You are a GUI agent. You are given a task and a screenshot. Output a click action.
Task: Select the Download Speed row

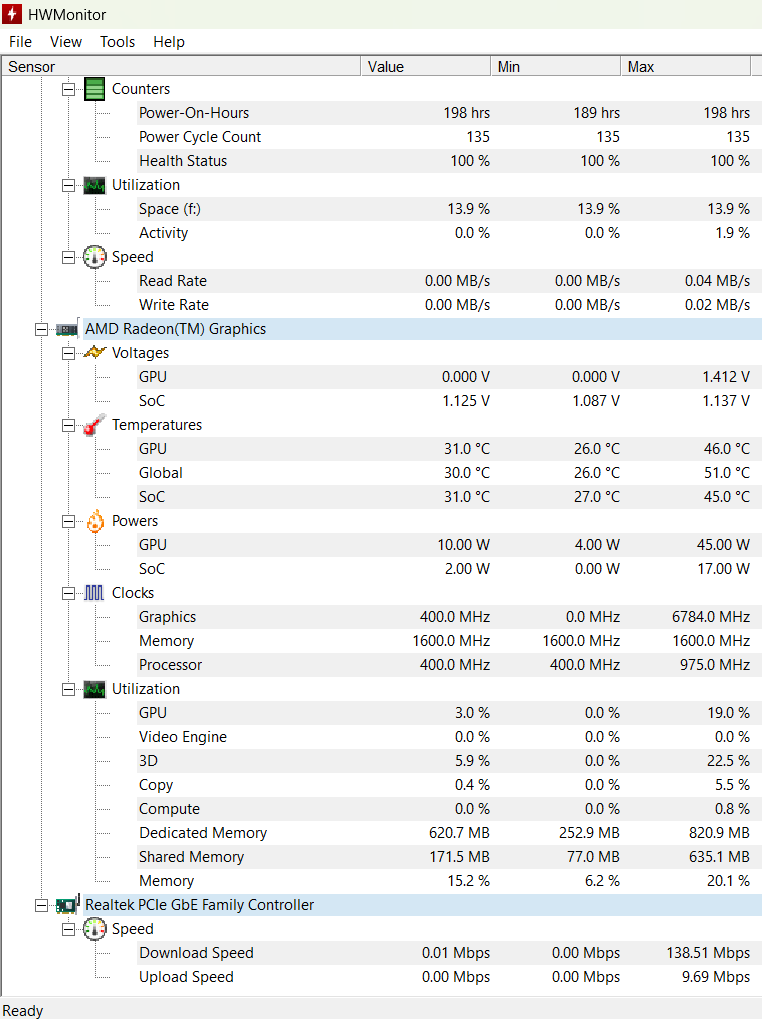click(x=196, y=953)
